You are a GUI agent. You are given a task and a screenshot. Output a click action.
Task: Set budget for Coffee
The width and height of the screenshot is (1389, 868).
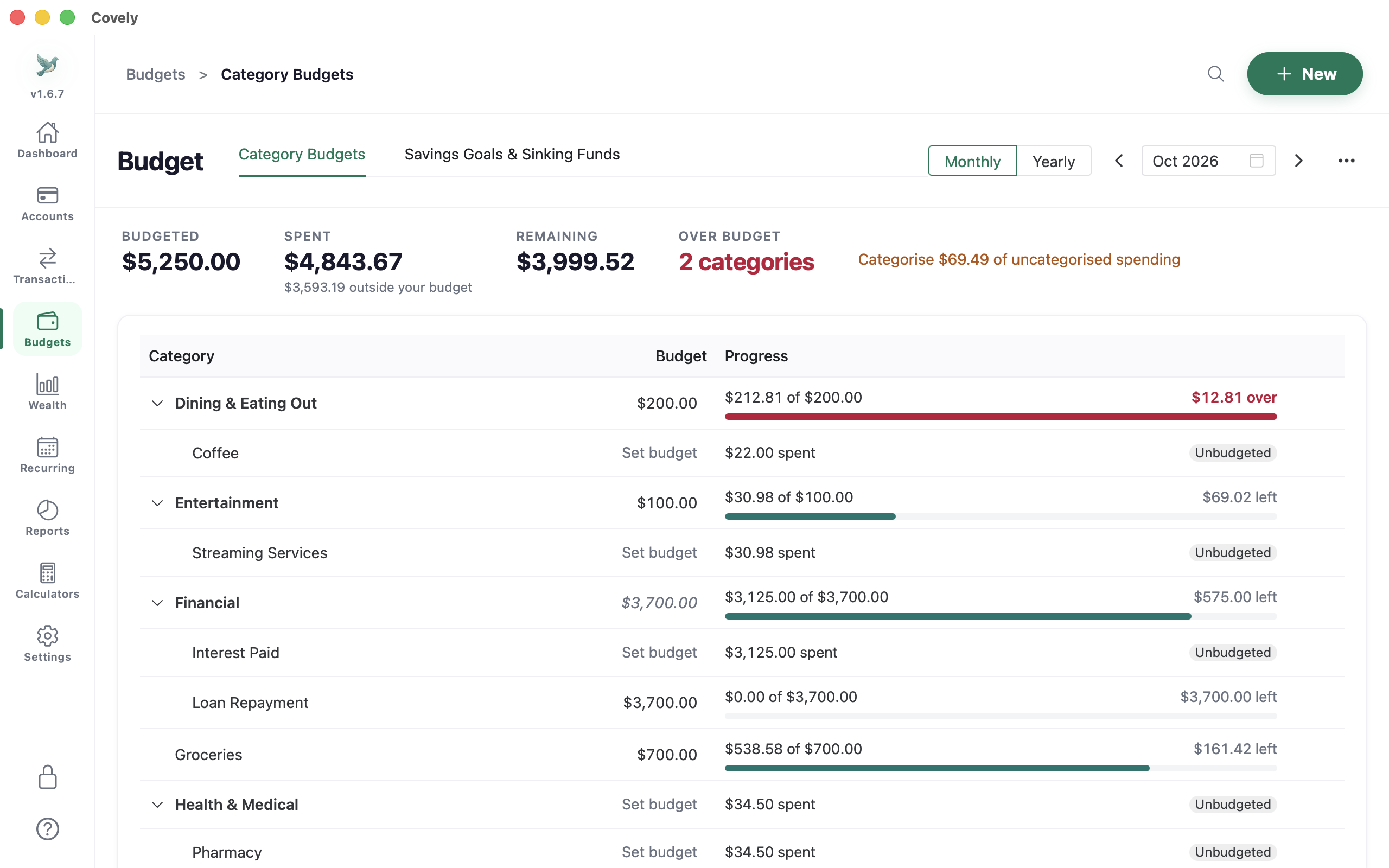pyautogui.click(x=659, y=453)
